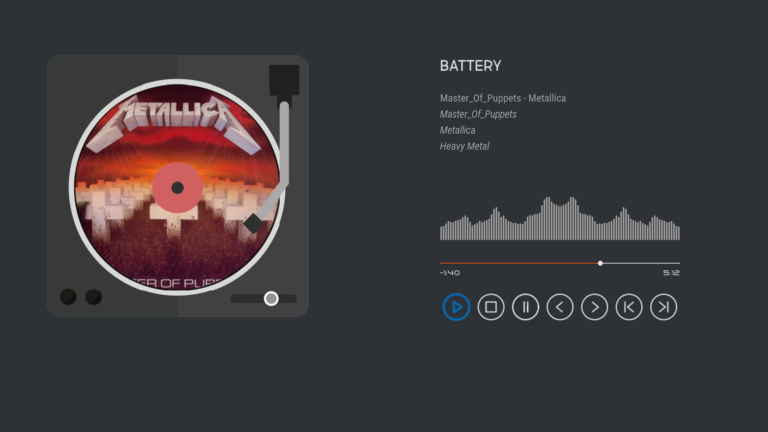Click the turntable's slider knob
The width and height of the screenshot is (768, 432).
[x=271, y=299]
